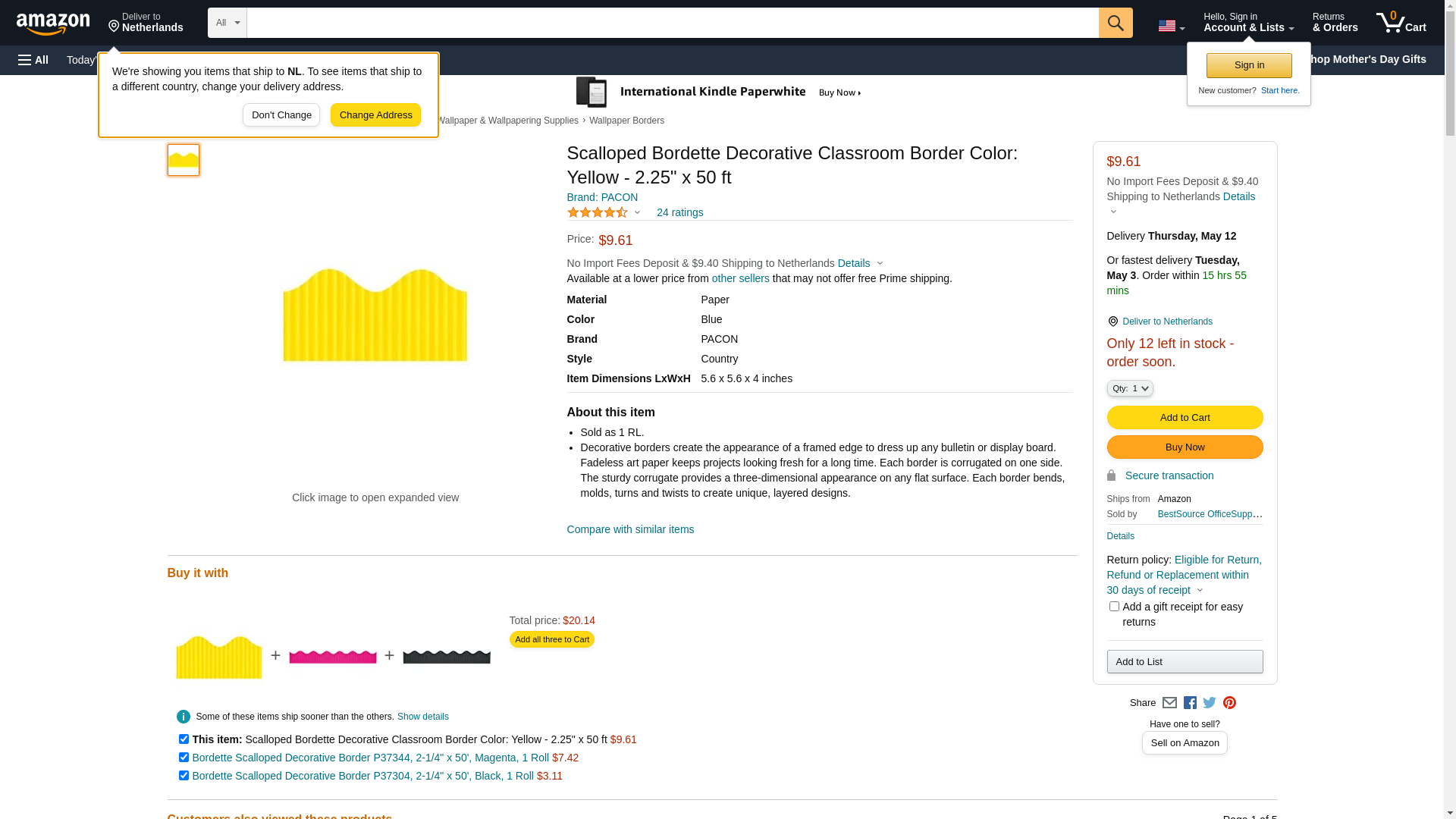Click the Add to Cart button
Image resolution: width=1456 pixels, height=819 pixels.
point(1185,417)
